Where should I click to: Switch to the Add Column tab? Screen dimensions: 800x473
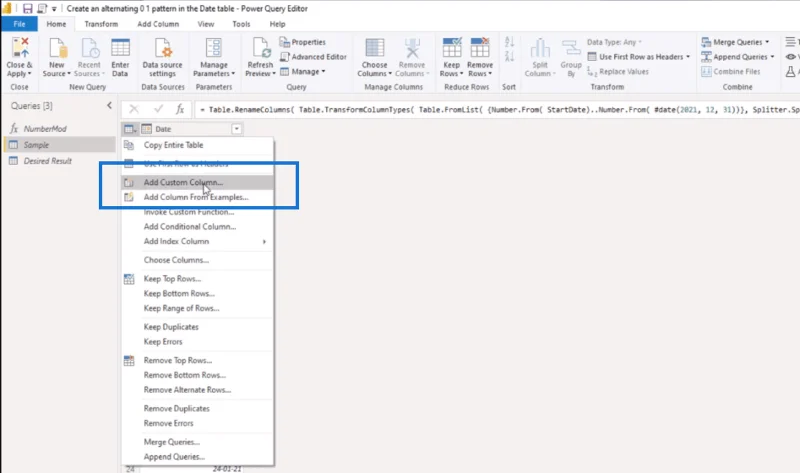158,24
